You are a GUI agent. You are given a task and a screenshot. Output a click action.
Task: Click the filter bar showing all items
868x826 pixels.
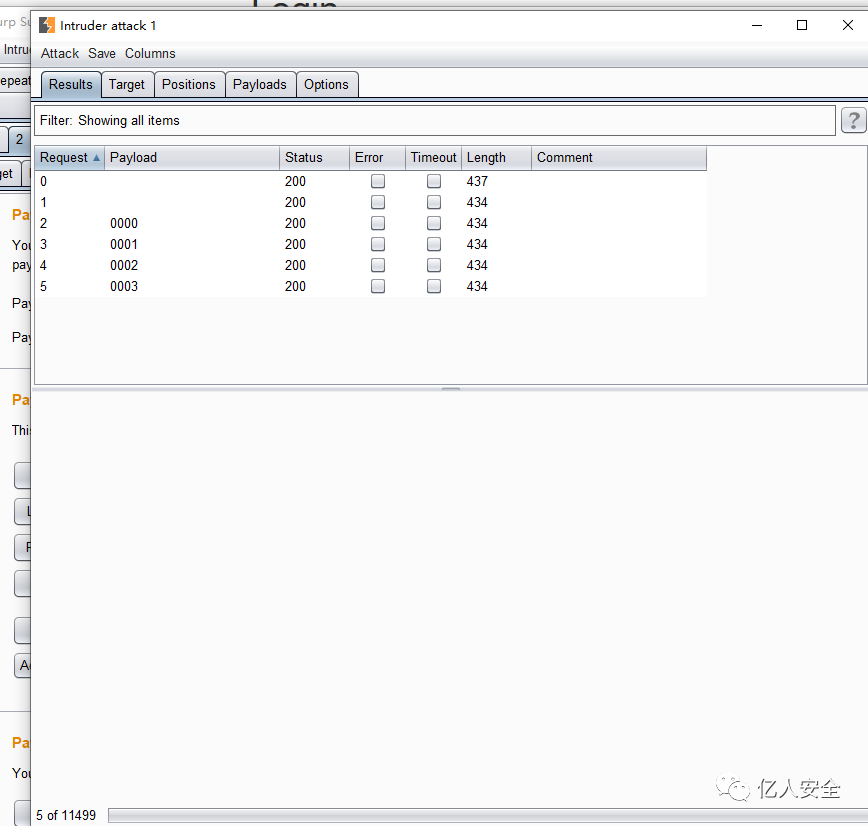435,121
